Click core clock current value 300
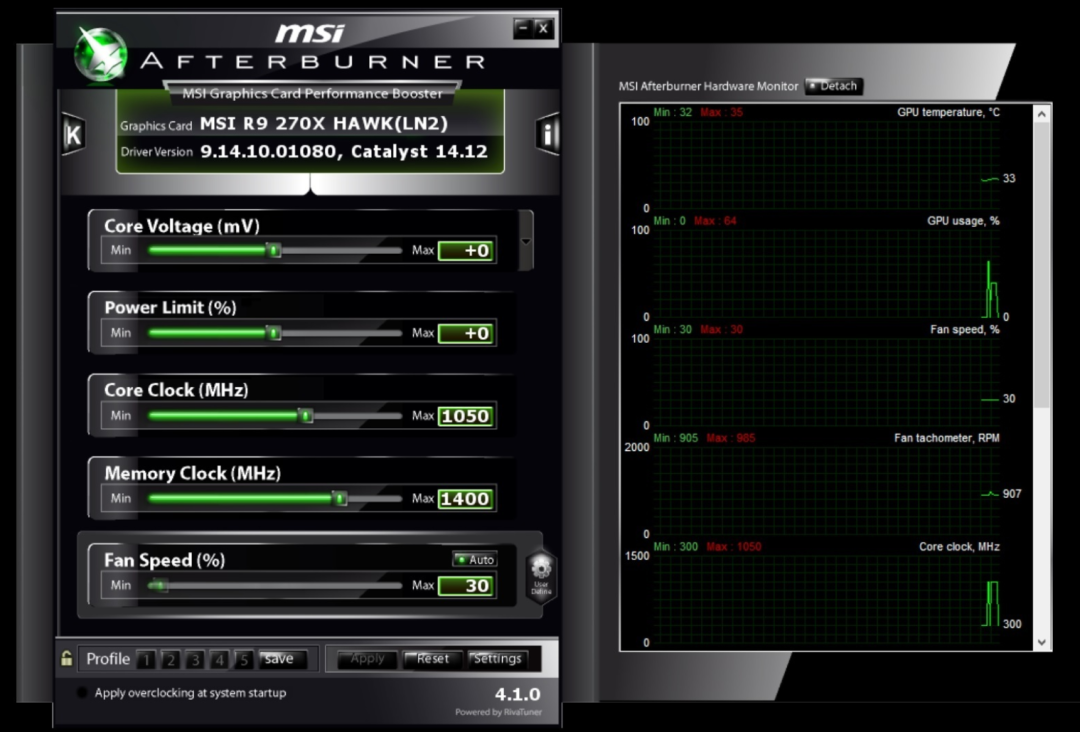The width and height of the screenshot is (1080, 732). click(x=1012, y=624)
